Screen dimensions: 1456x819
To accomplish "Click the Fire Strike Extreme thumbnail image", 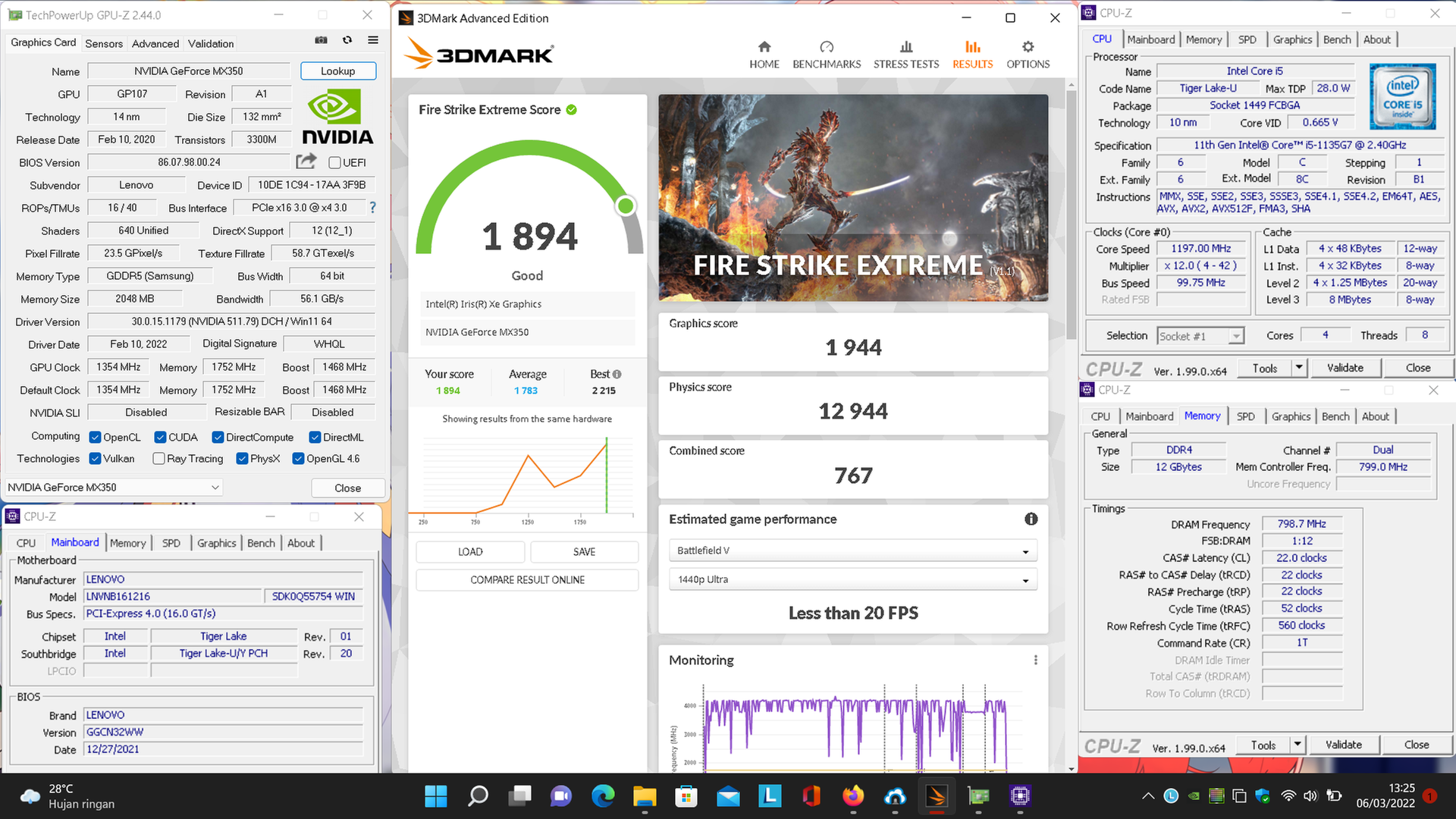I will 853,198.
